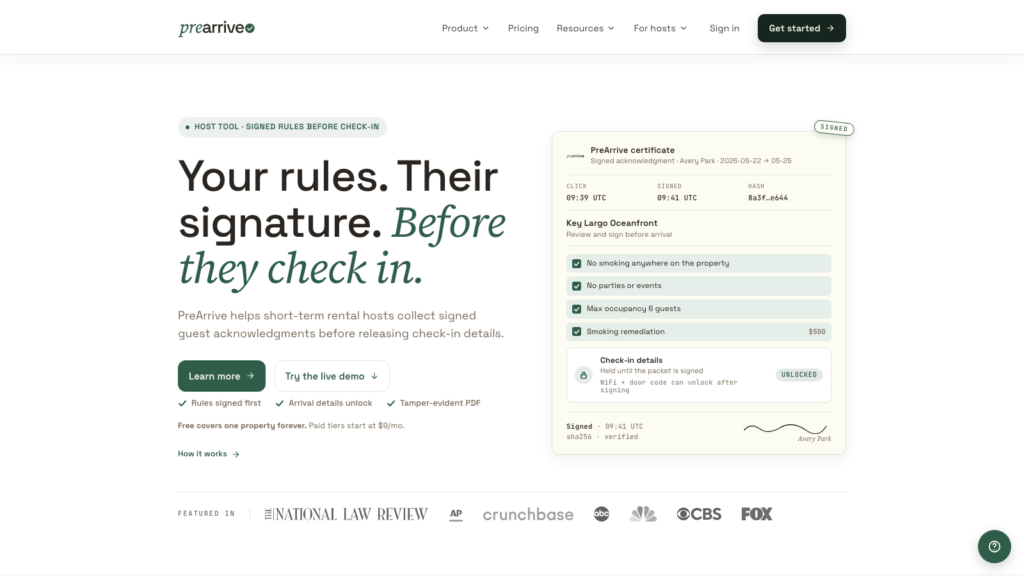Open the For hosts dropdown
The height and width of the screenshot is (576, 1024).
[660, 28]
